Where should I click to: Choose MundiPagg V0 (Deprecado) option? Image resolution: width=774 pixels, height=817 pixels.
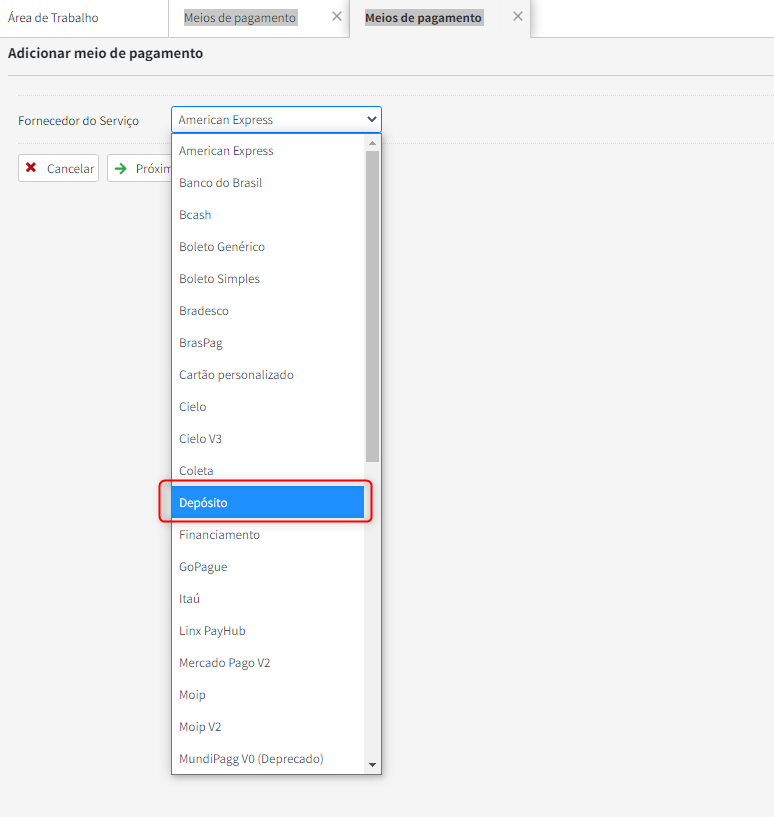268,759
